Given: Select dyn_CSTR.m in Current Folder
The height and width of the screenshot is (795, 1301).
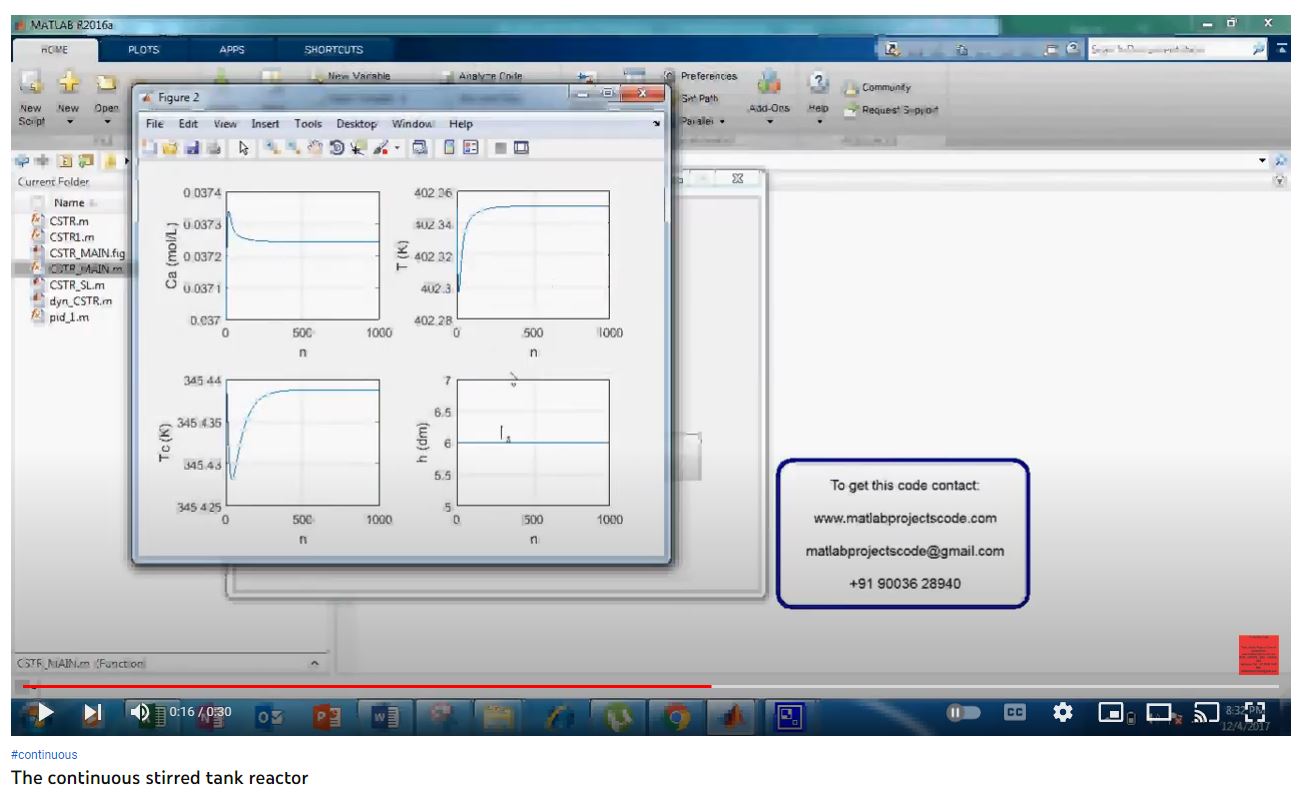Looking at the screenshot, I should pos(80,301).
